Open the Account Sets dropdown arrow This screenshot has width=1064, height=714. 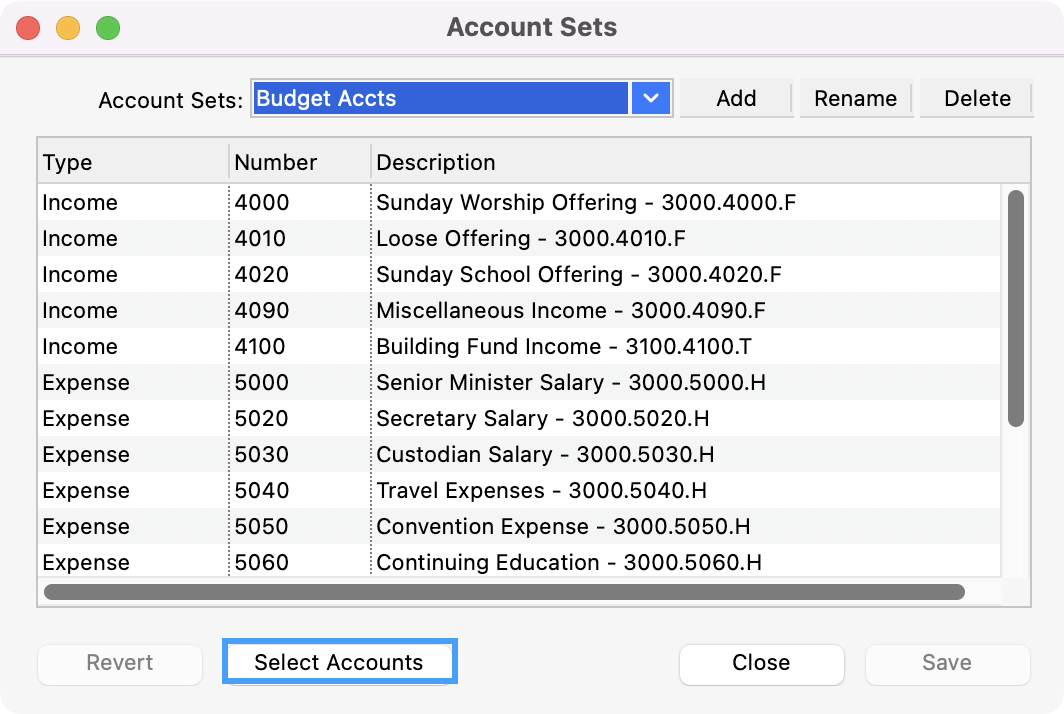coord(651,98)
